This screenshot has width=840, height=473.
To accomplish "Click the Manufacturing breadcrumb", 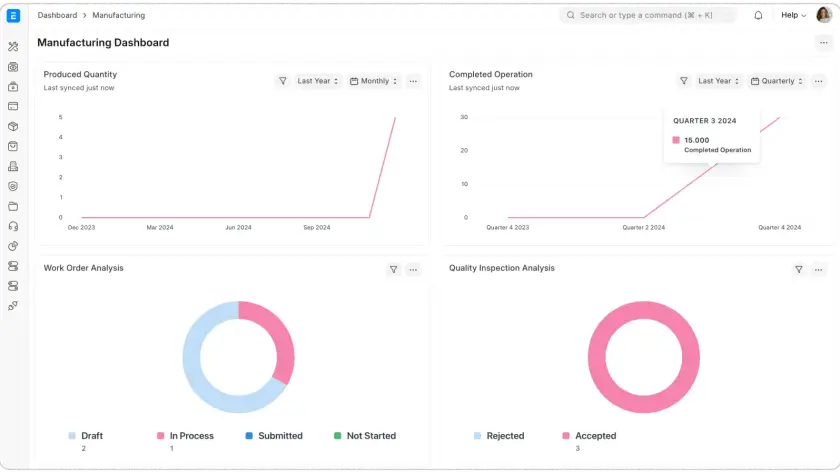I will [119, 16].
